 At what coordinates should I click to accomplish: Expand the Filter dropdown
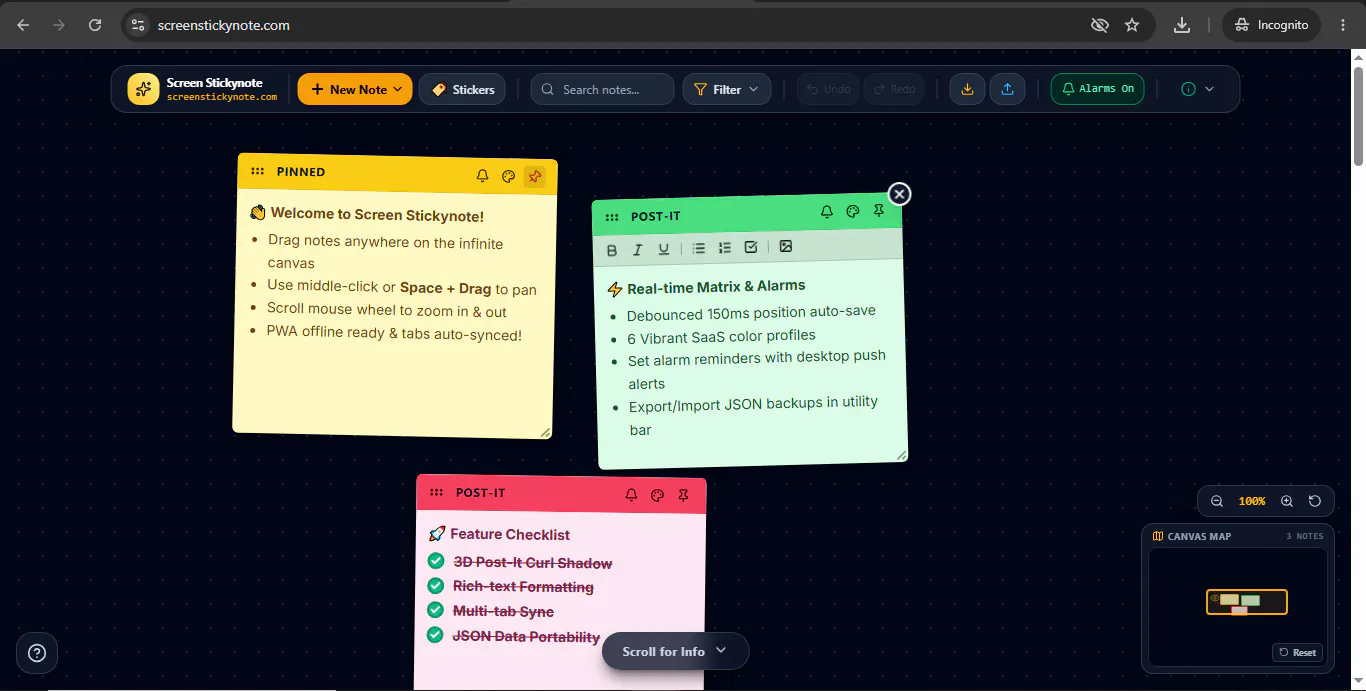tap(727, 89)
